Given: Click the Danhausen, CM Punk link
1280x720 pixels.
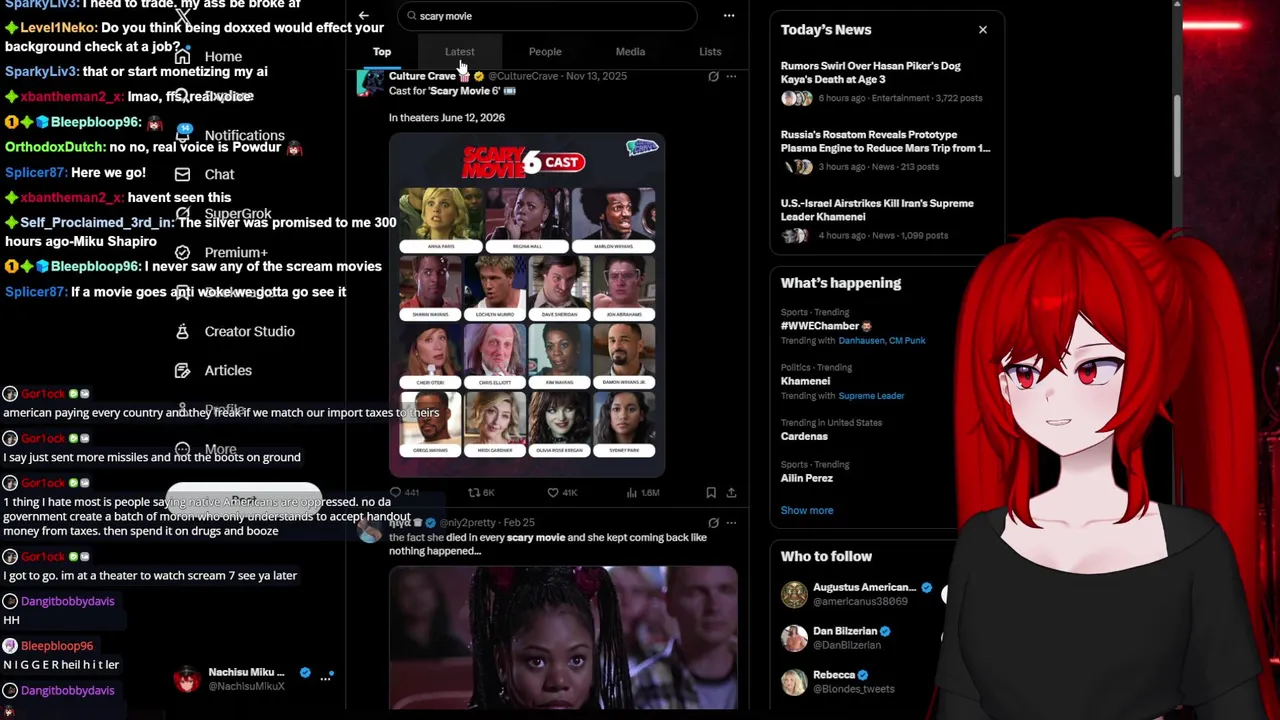Looking at the screenshot, I should point(882,340).
